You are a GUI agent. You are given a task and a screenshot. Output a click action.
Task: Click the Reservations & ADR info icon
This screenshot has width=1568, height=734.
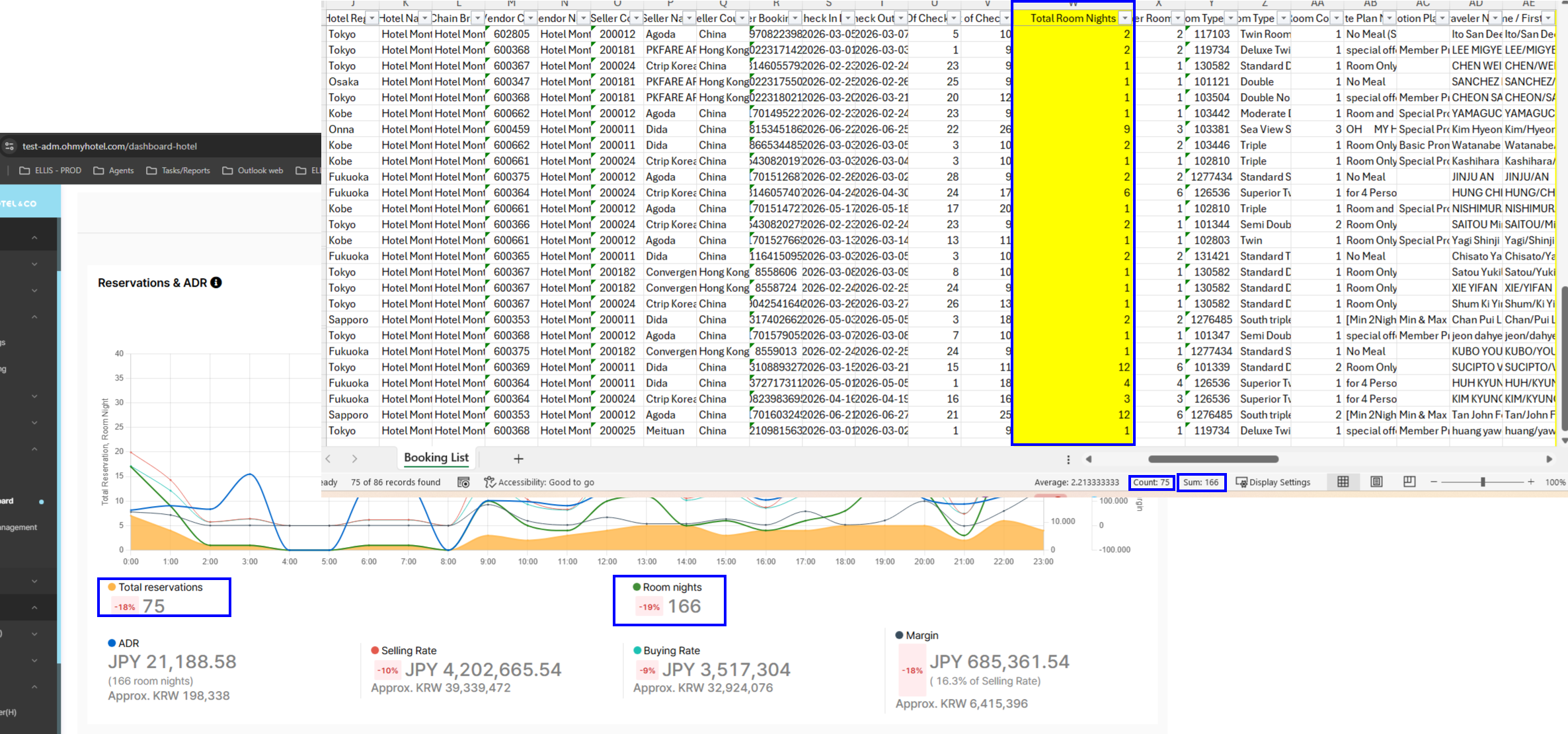[216, 283]
